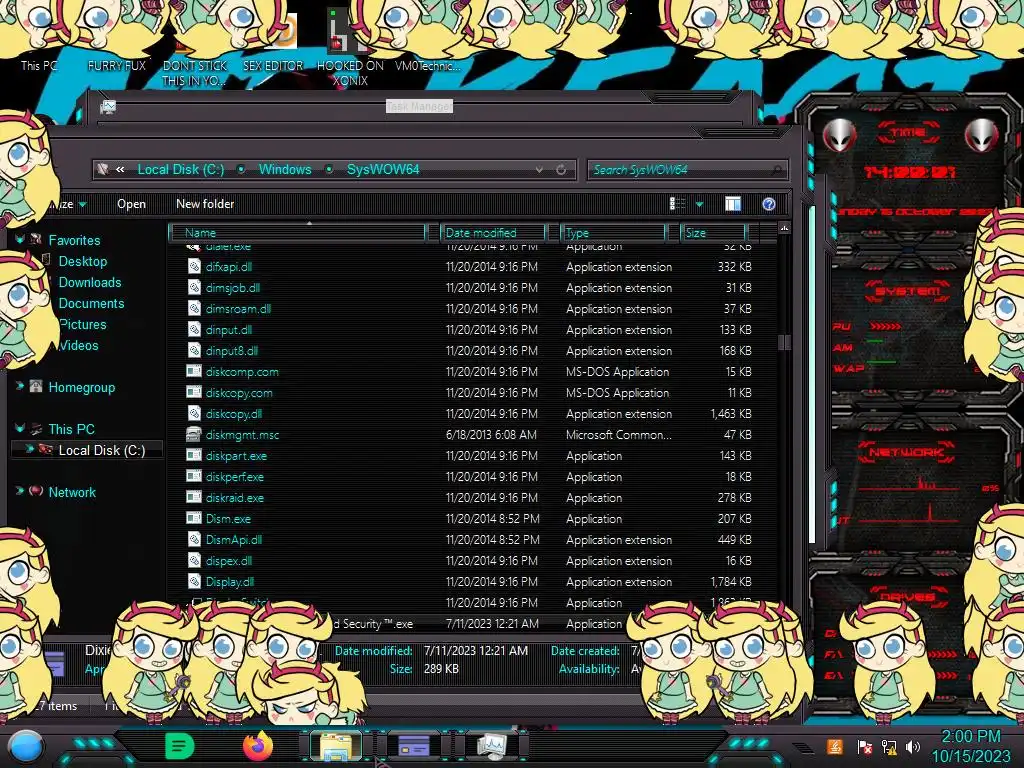
Task: Open the Start orb on the taskbar
Action: pyautogui.click(x=25, y=746)
